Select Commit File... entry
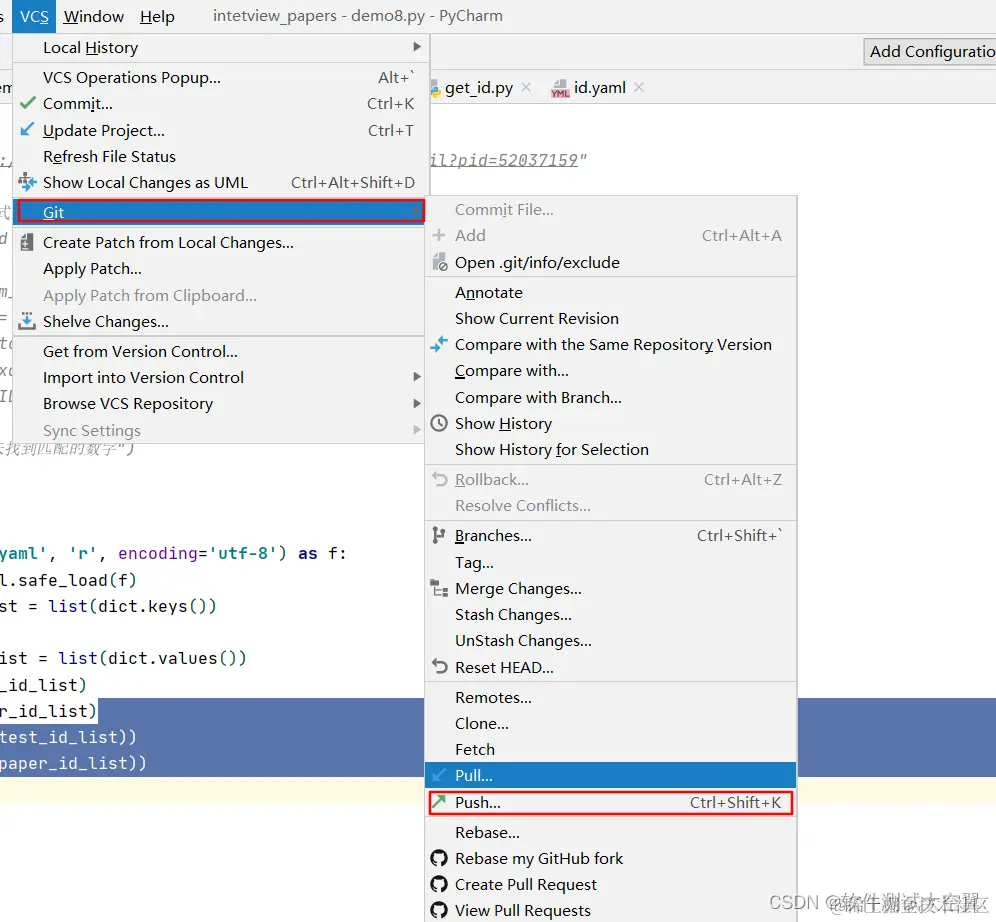Image resolution: width=996 pixels, height=922 pixels. coord(610,209)
